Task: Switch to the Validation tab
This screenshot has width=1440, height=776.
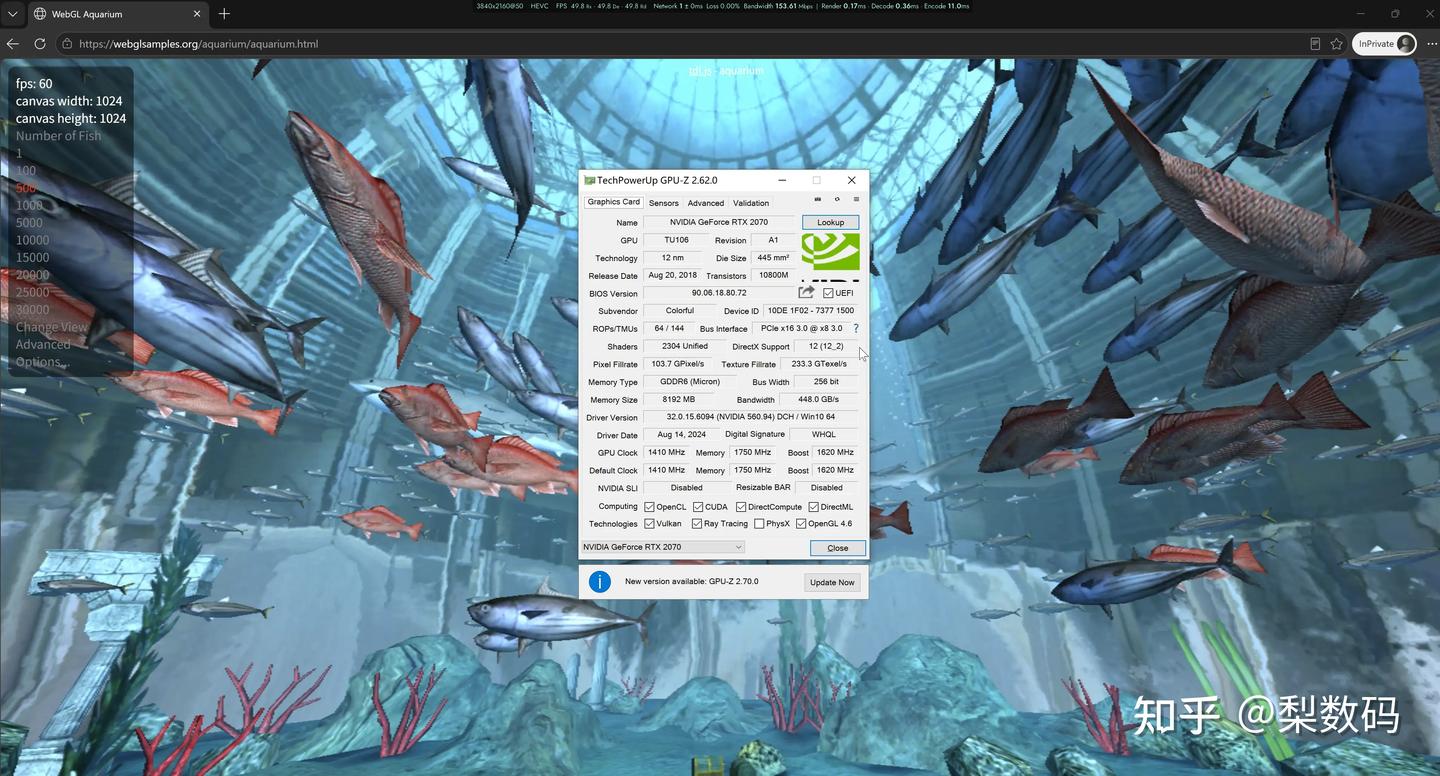Action: (751, 203)
